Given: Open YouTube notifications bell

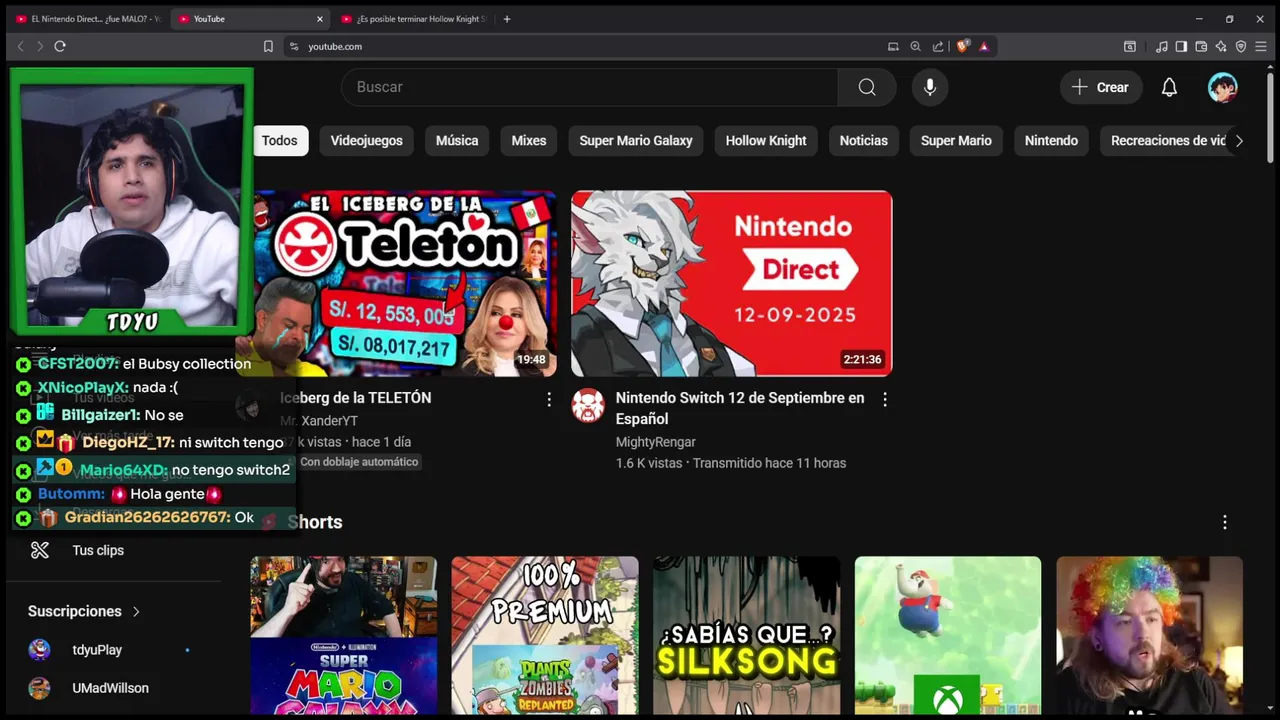Looking at the screenshot, I should [1169, 87].
